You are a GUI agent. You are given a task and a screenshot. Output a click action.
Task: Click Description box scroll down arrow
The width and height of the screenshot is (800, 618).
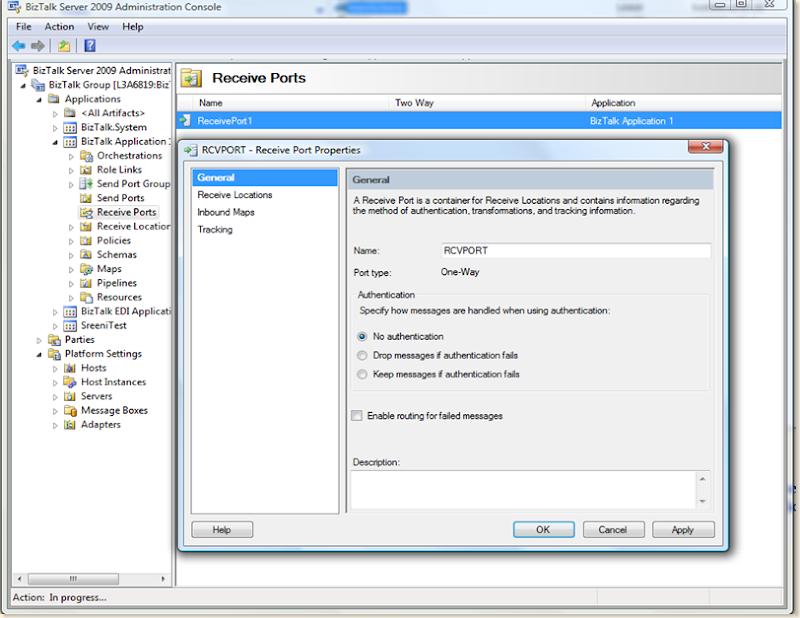click(x=703, y=502)
